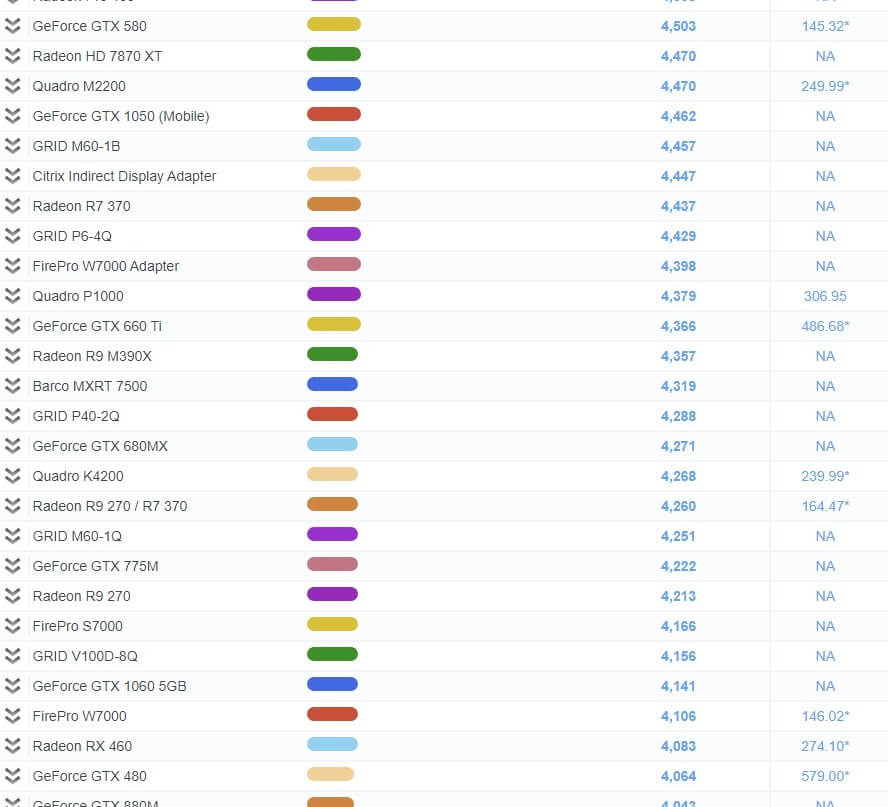The image size is (888, 807).
Task: Expand the Radeon R9 270 / R7 370 chevron
Action: [x=12, y=506]
